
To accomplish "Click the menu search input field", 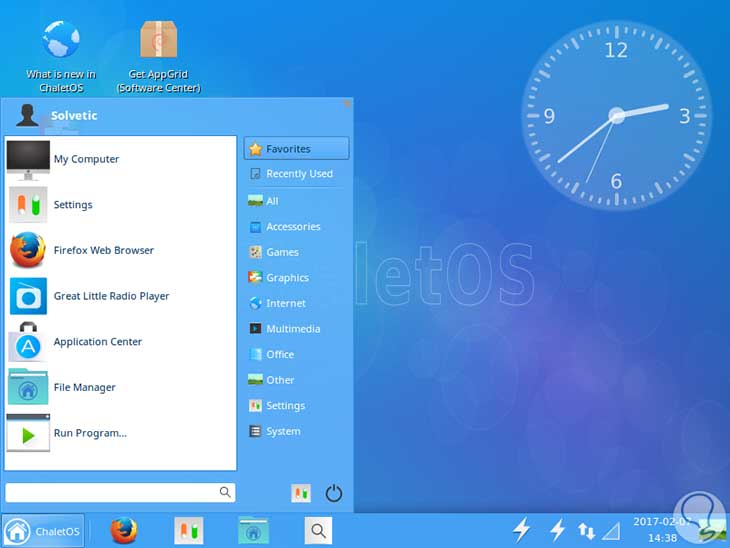I will click(120, 492).
